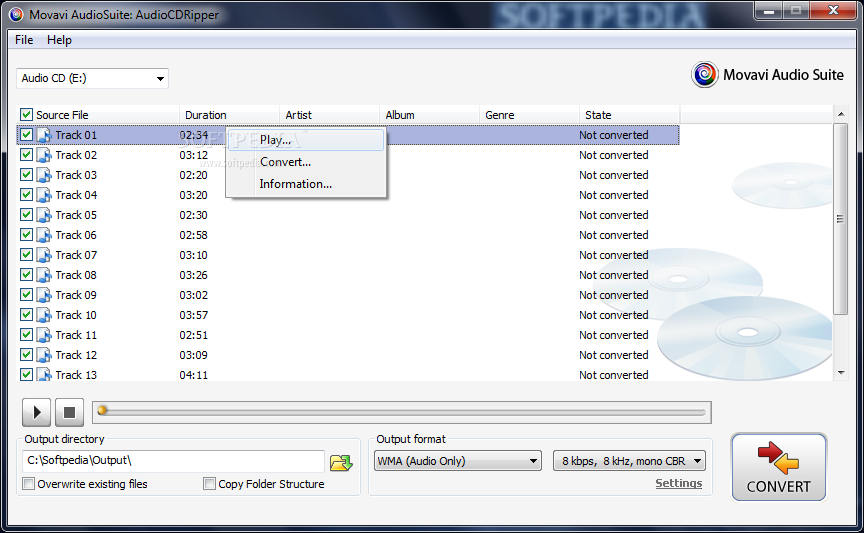Open the Help menu
Image resolution: width=864 pixels, height=533 pixels.
pyautogui.click(x=59, y=40)
